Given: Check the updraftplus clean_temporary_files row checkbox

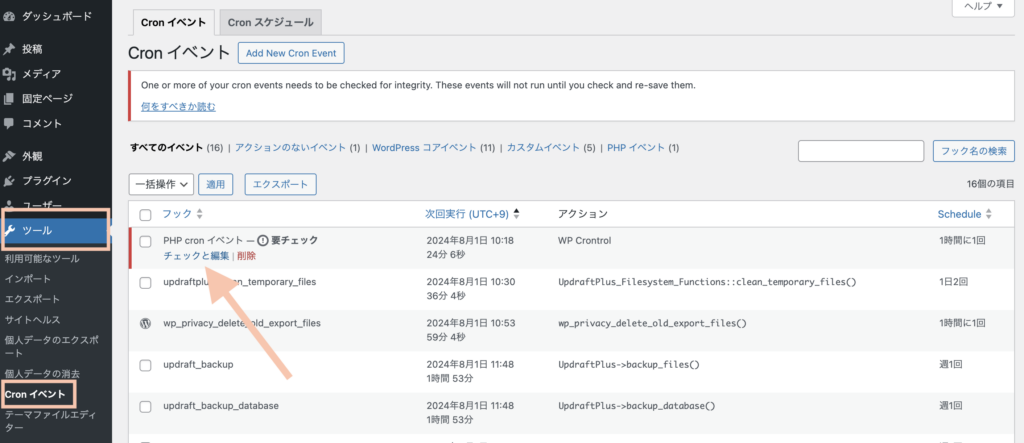Looking at the screenshot, I should [146, 282].
